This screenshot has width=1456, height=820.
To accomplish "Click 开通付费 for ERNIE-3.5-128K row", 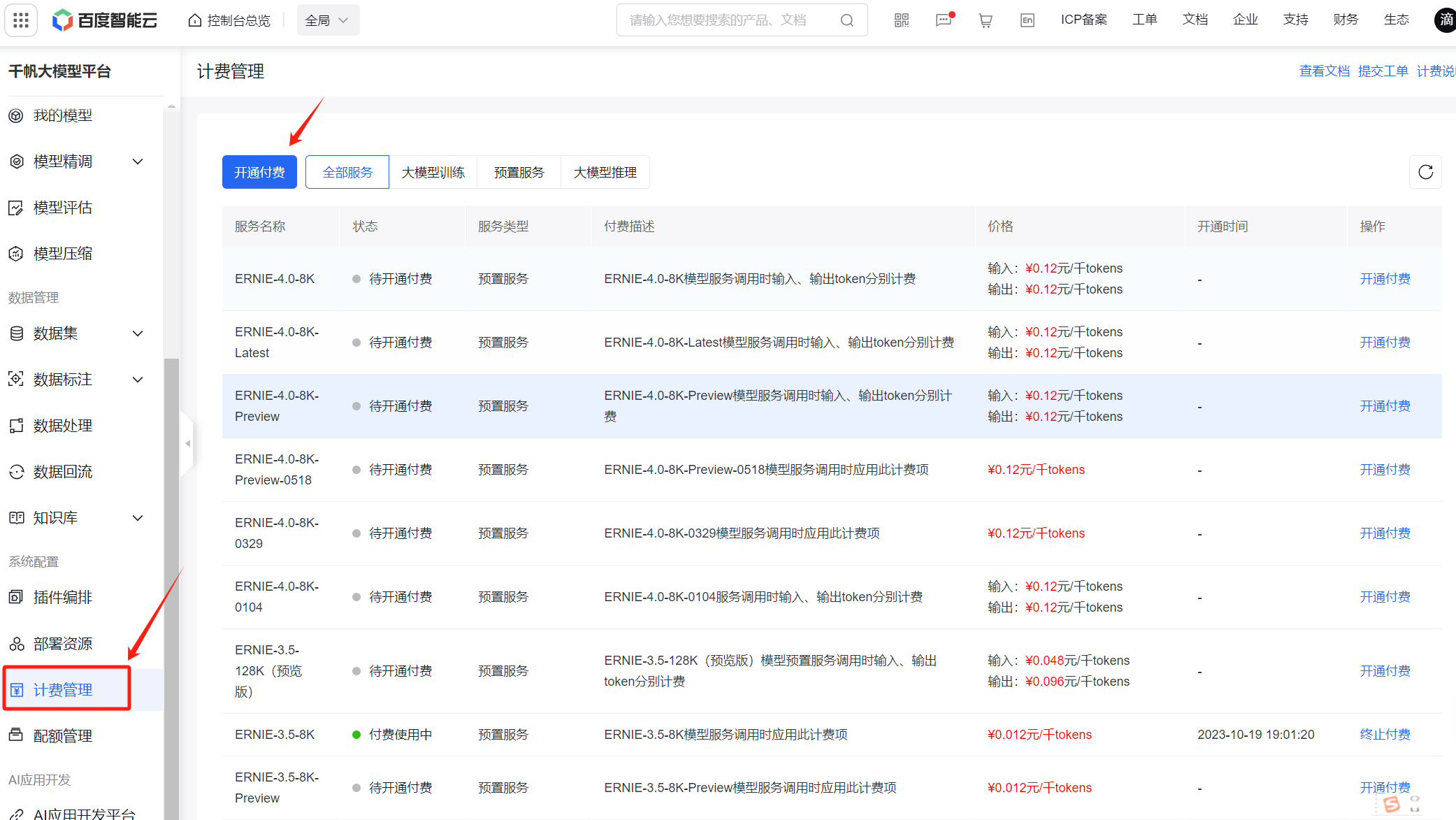I will (1385, 671).
